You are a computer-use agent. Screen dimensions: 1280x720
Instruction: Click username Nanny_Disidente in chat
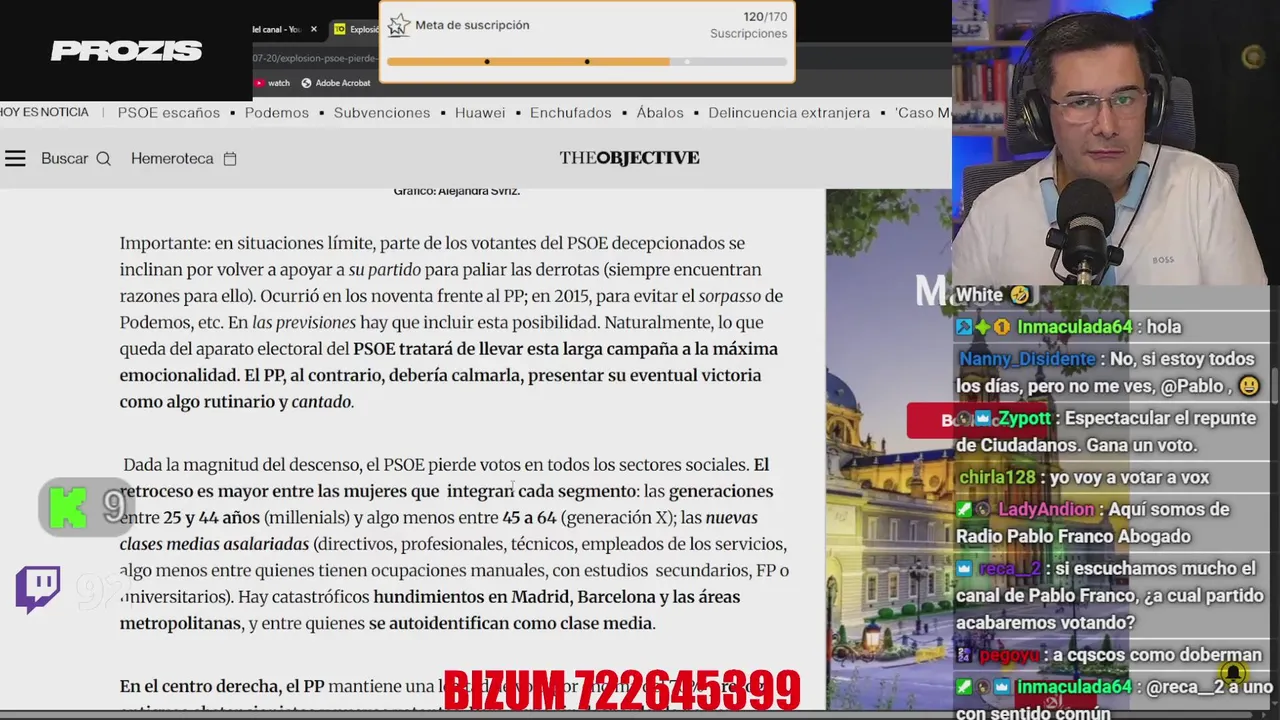1027,359
